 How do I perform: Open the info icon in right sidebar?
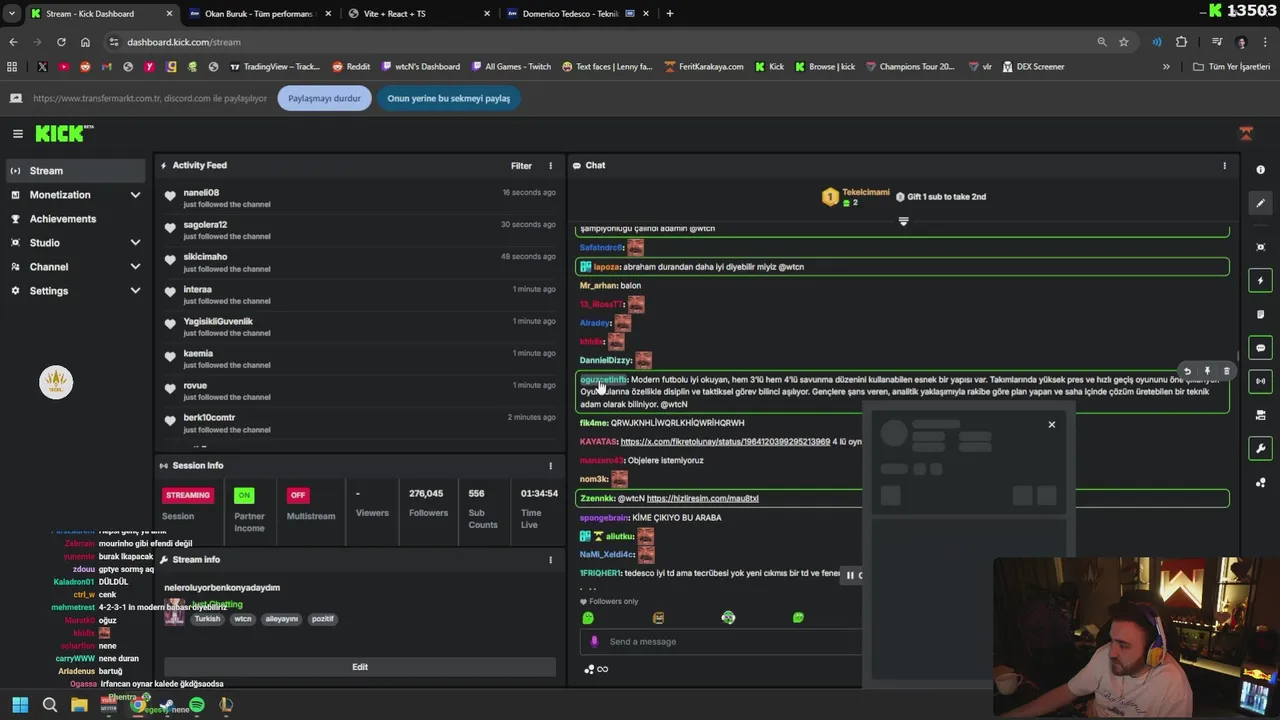[1260, 170]
